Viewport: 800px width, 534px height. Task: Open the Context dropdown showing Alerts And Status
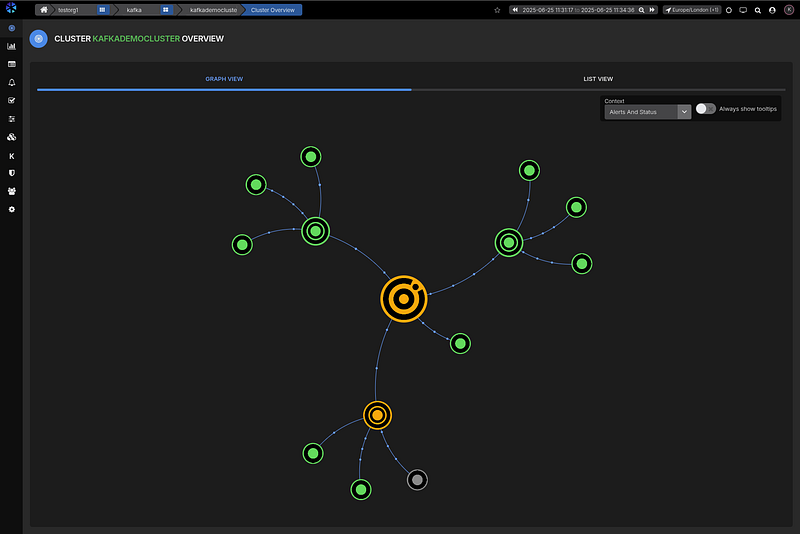pos(647,112)
